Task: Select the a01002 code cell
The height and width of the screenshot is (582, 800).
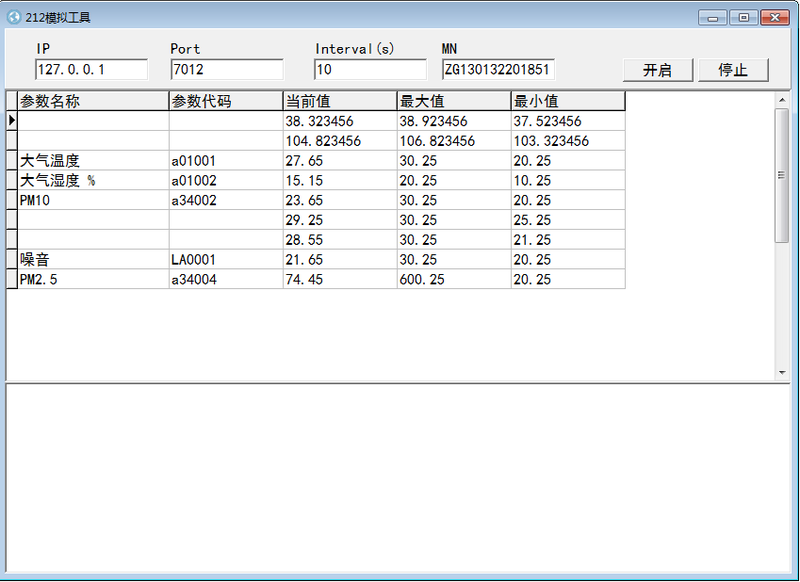Action: coord(226,181)
